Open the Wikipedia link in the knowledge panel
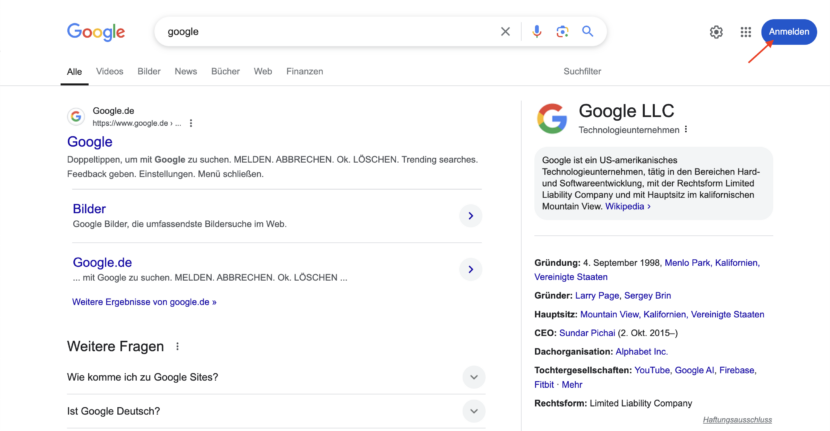The image size is (830, 431). click(627, 206)
